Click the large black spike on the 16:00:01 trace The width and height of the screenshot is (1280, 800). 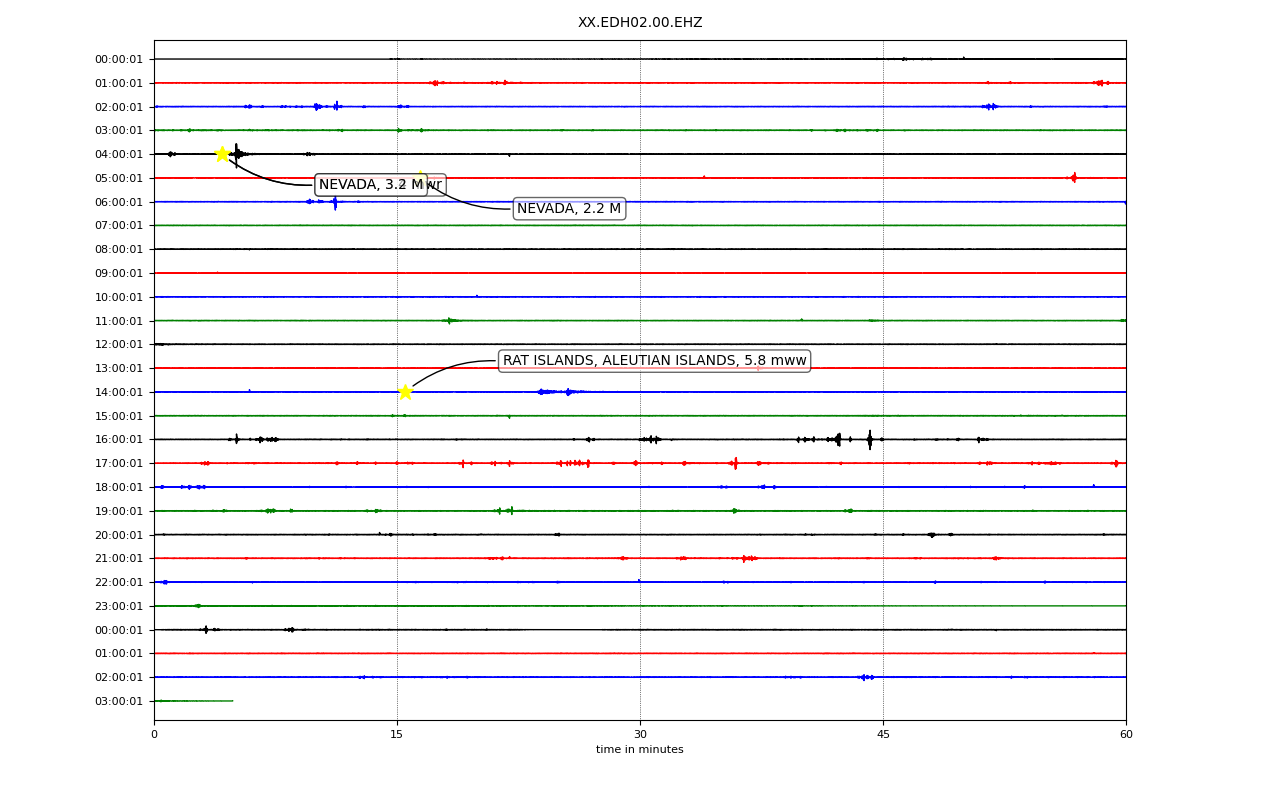(x=869, y=439)
